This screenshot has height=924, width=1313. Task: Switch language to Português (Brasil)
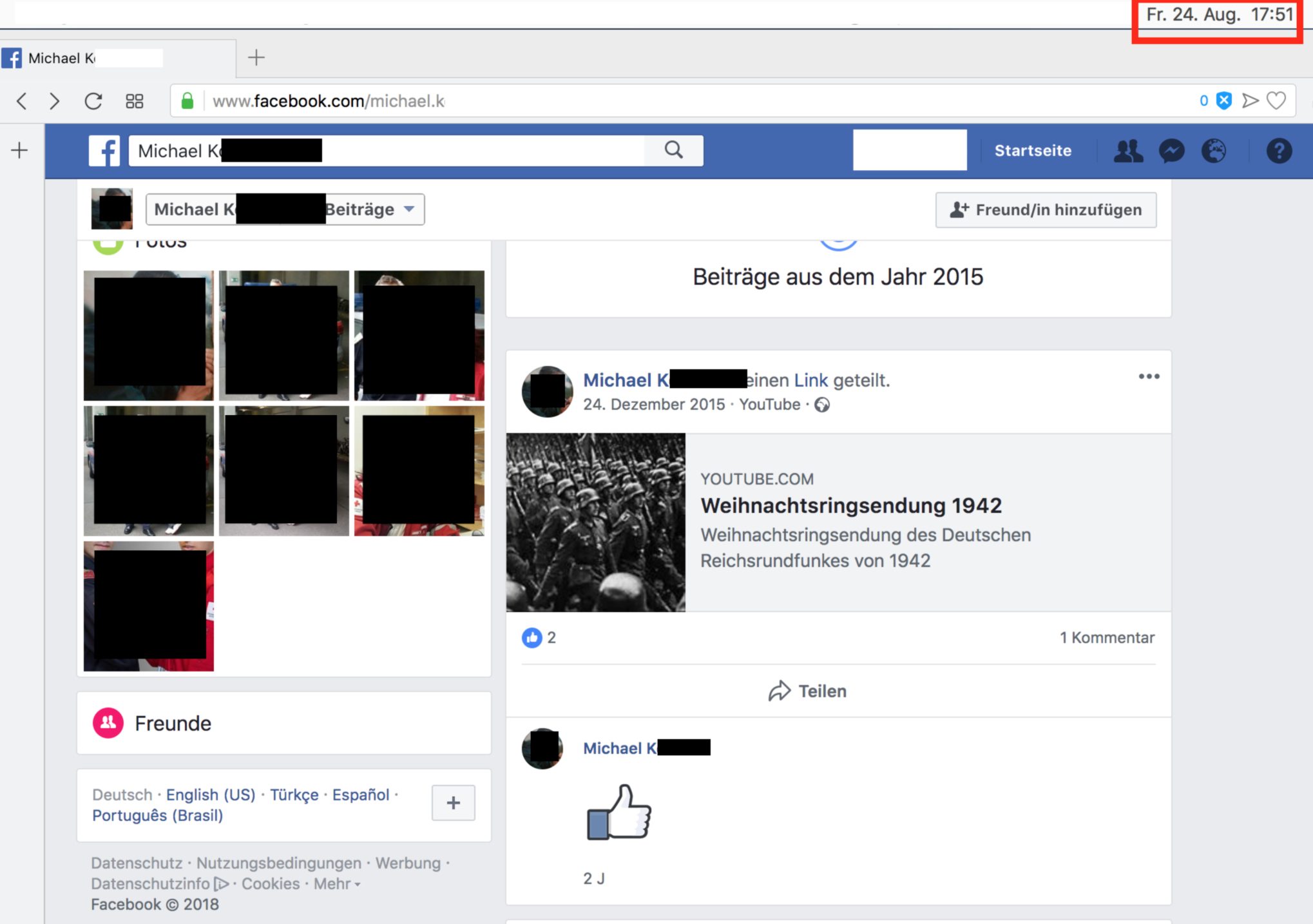pos(157,815)
